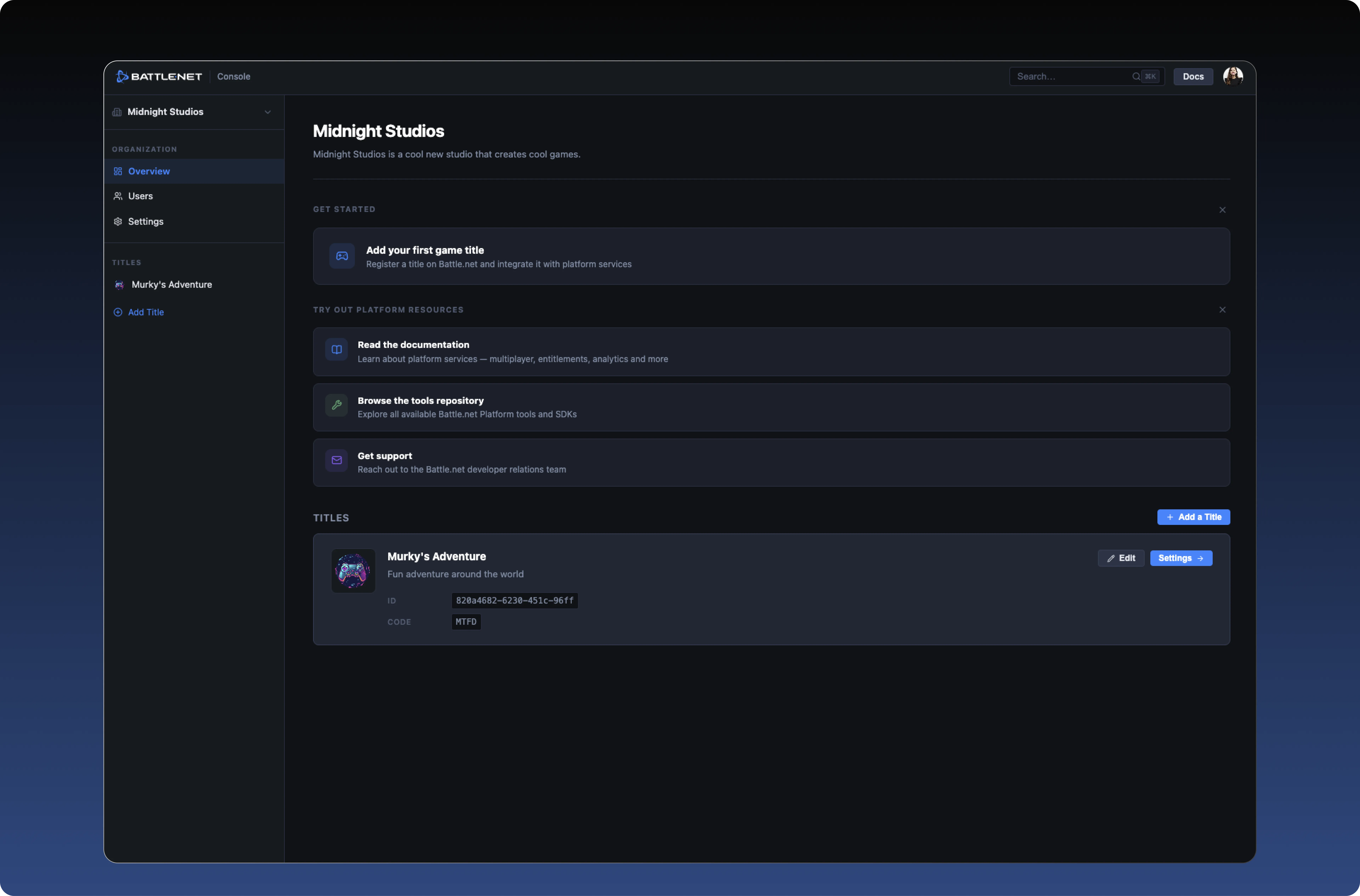Dismiss the Try Out Platform Resources section
Image resolution: width=1360 pixels, height=896 pixels.
pyautogui.click(x=1222, y=310)
